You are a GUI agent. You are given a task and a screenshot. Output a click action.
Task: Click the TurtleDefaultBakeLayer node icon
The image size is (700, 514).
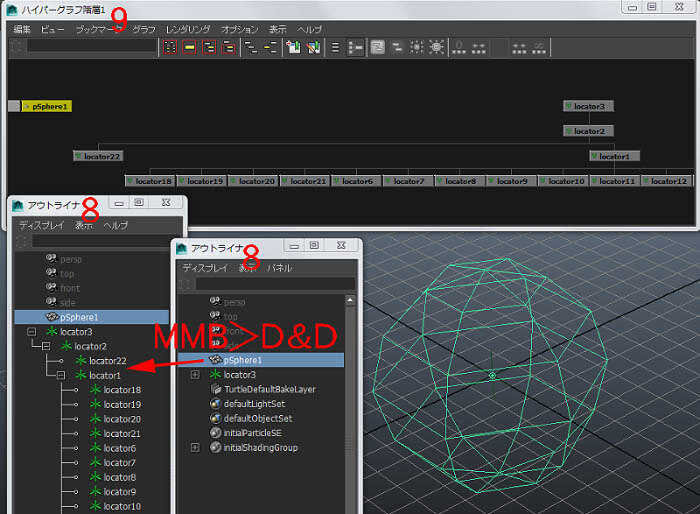(215, 389)
